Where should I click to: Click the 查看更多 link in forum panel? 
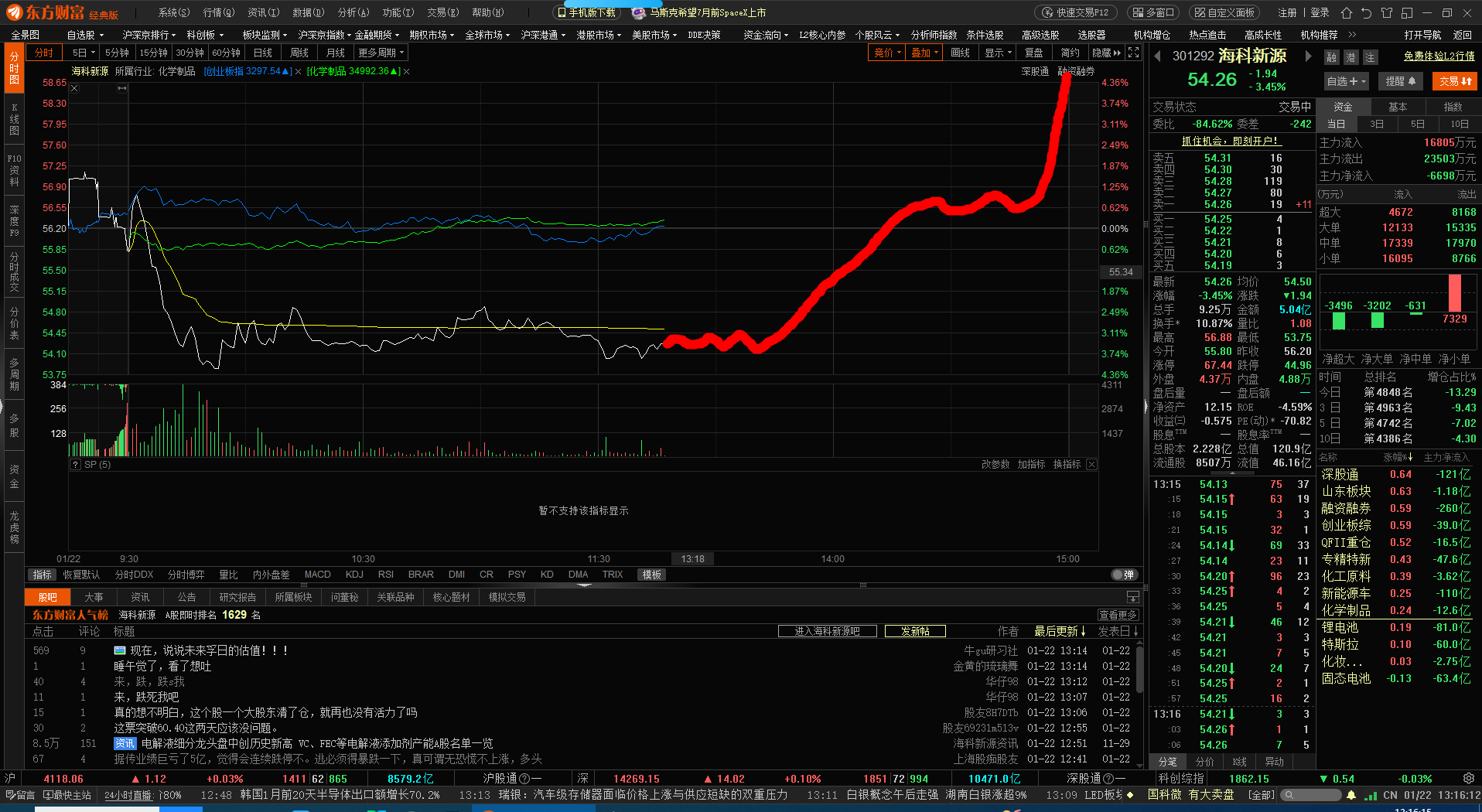coord(1118,615)
